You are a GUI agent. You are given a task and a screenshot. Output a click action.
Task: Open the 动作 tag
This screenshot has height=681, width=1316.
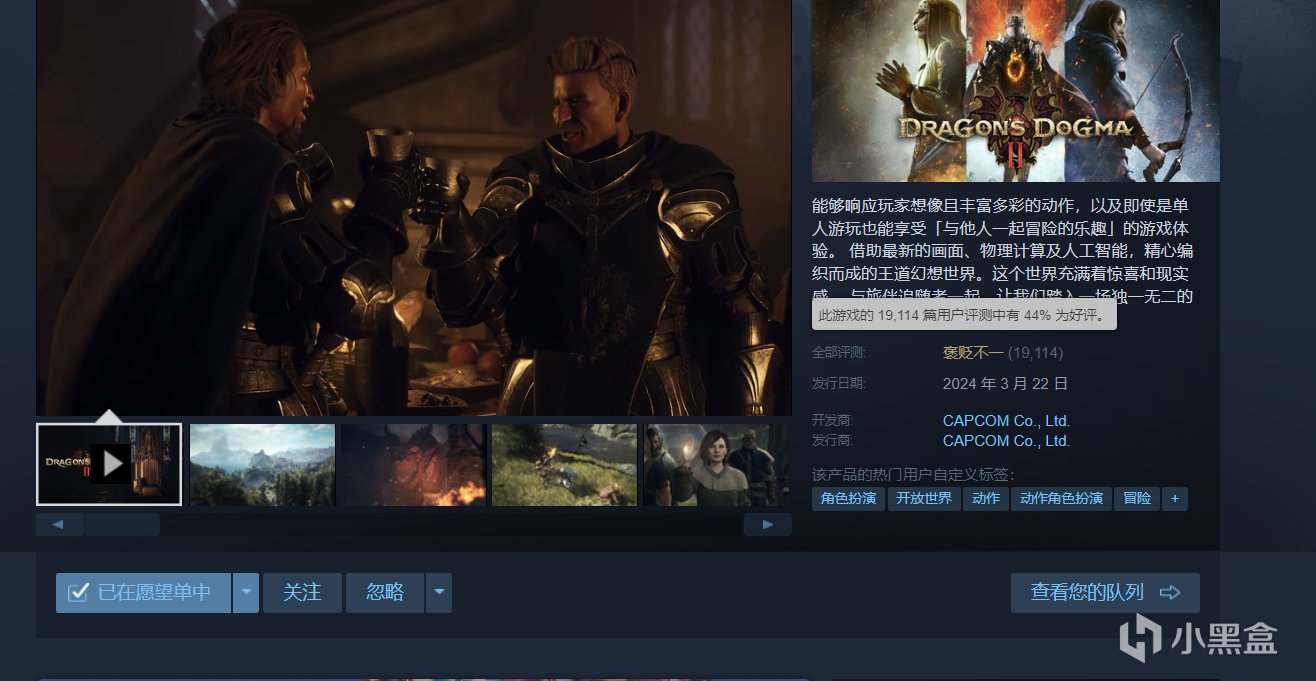986,498
